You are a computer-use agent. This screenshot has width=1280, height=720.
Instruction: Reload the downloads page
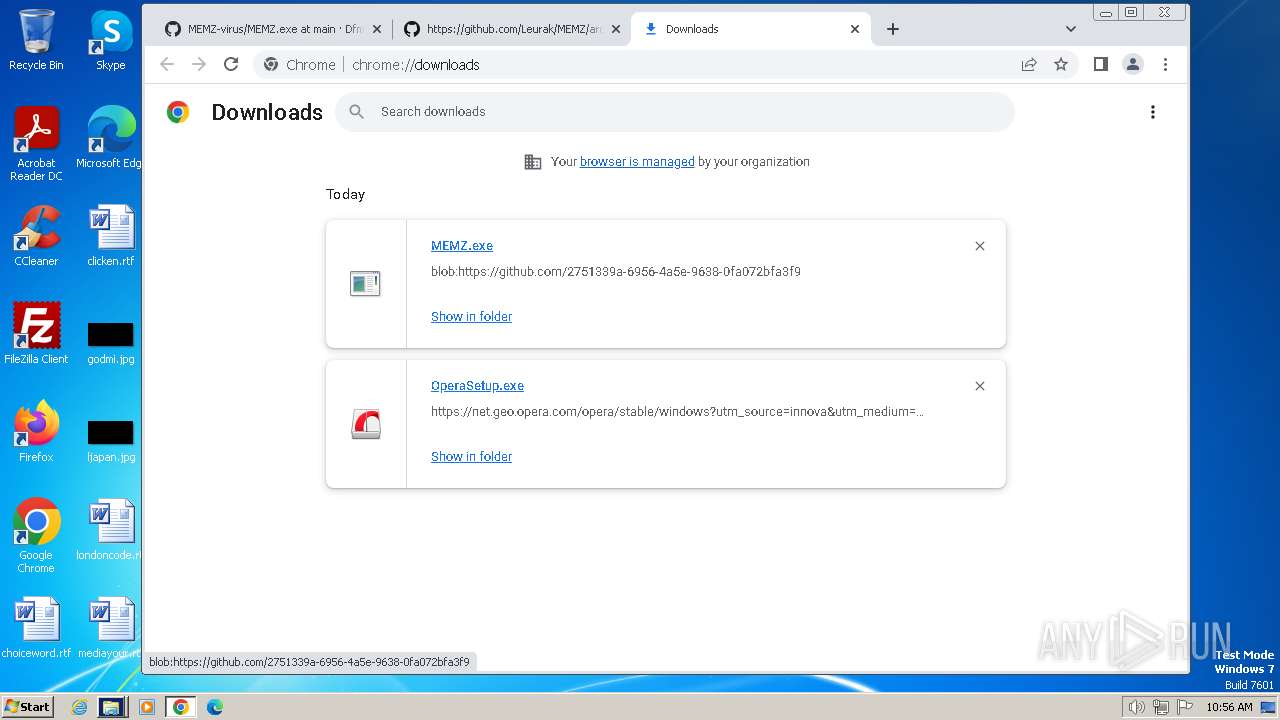pyautogui.click(x=231, y=64)
